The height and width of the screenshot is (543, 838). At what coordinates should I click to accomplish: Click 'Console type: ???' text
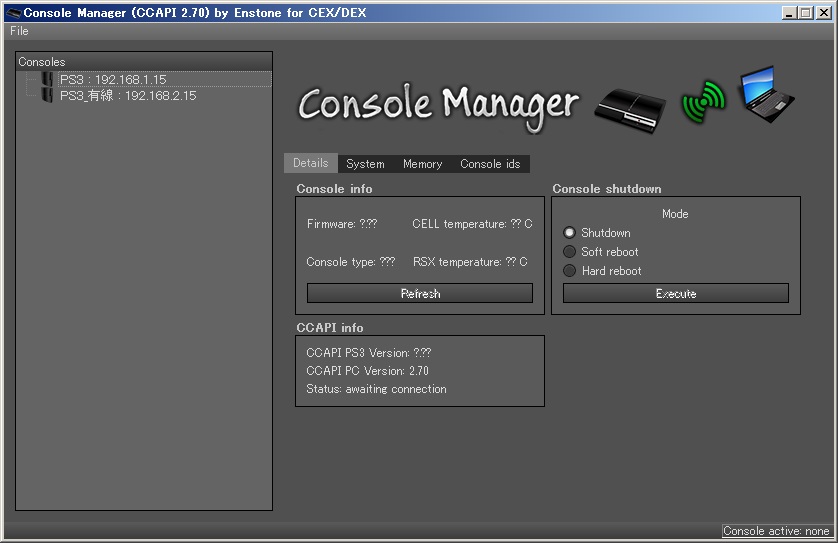coord(351,262)
